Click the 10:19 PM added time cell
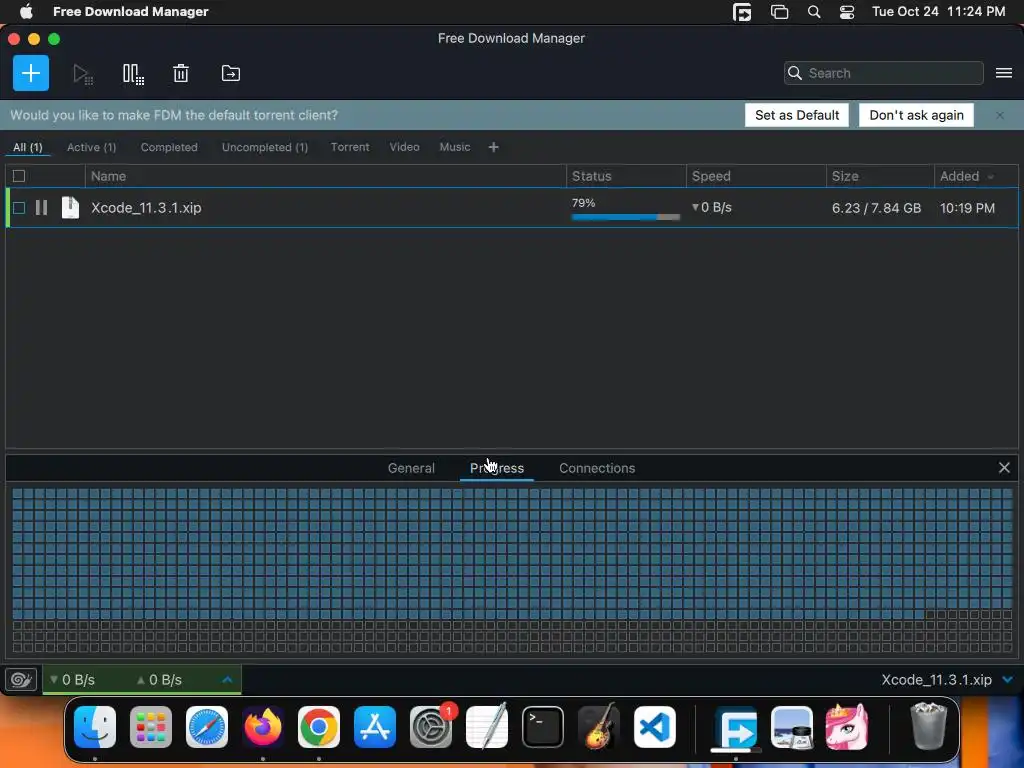Viewport: 1024px width, 768px height. 967,208
